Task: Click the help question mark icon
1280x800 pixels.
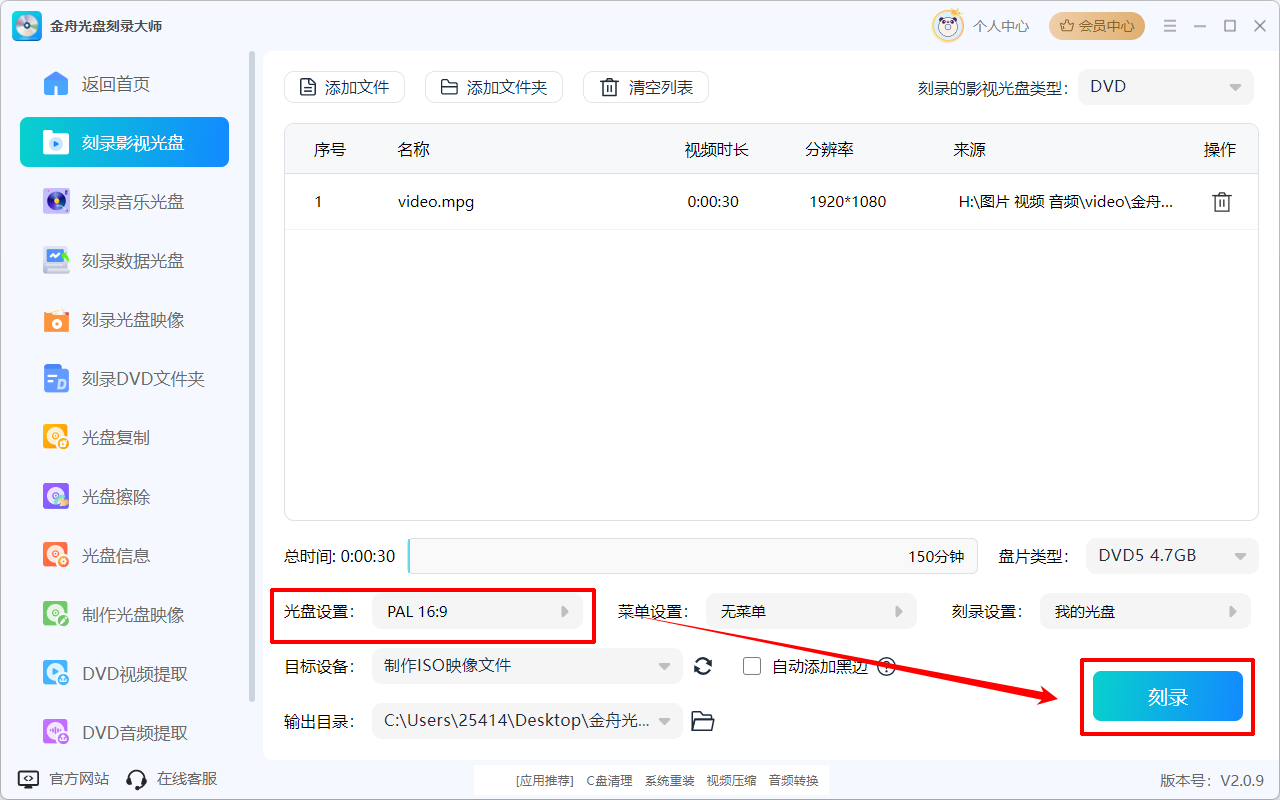Action: click(x=886, y=667)
